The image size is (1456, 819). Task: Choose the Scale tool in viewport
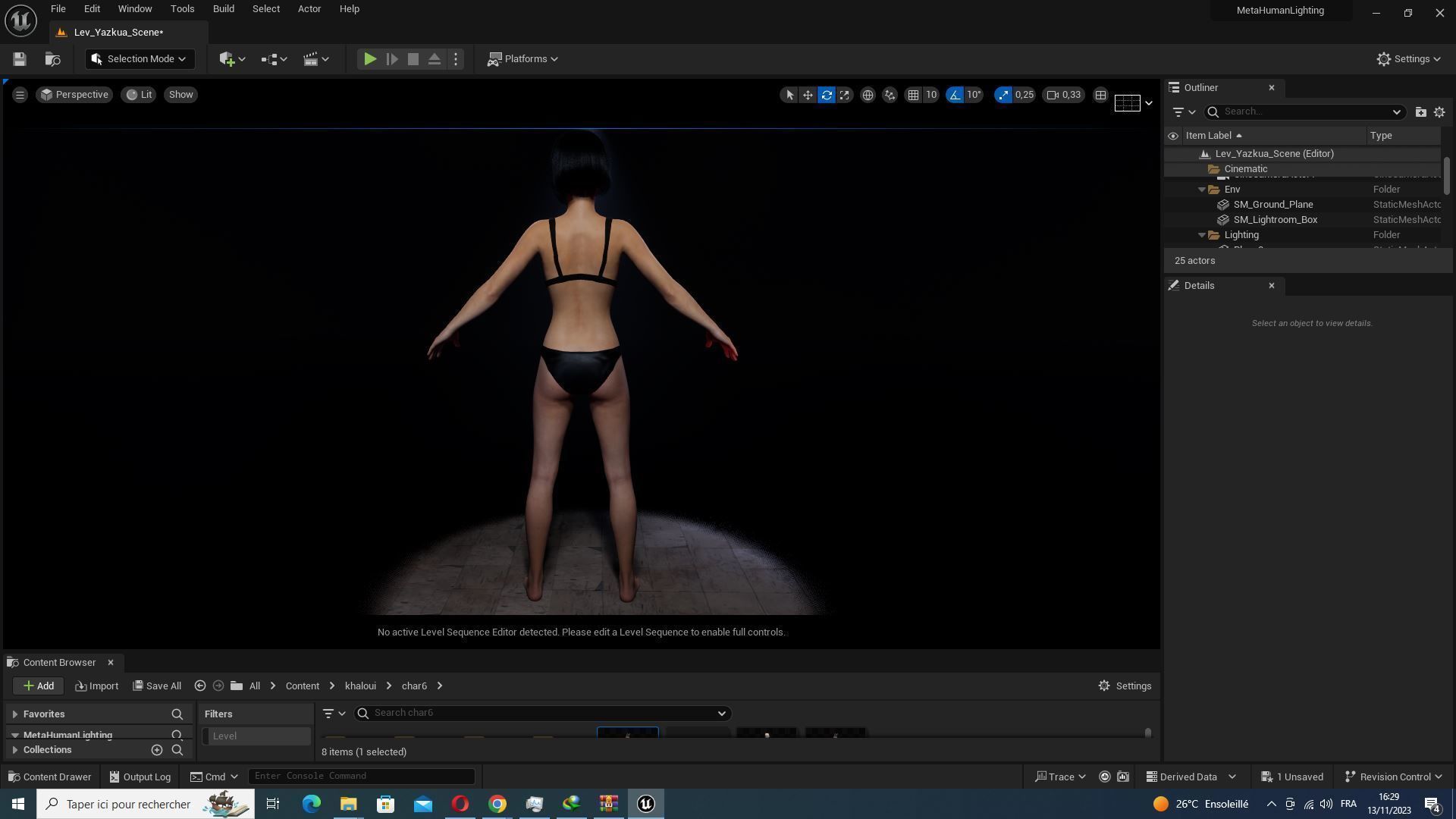[844, 95]
